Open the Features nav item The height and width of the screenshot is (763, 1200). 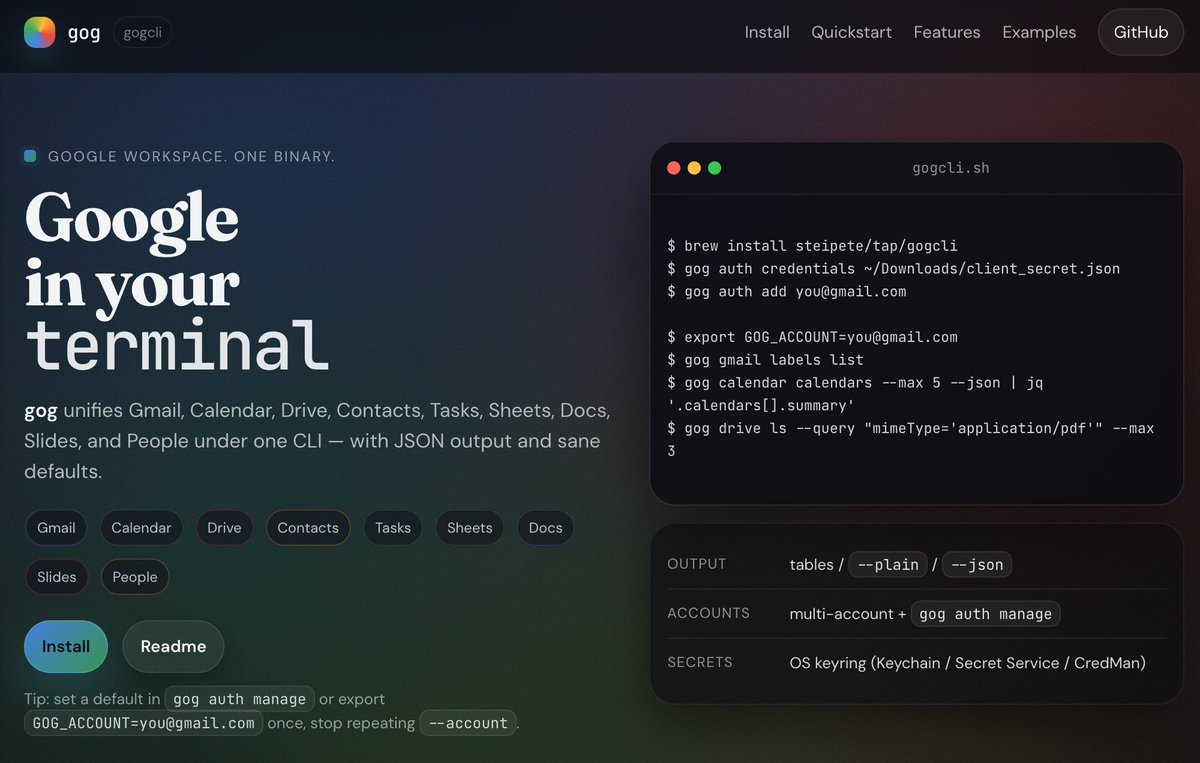946,32
